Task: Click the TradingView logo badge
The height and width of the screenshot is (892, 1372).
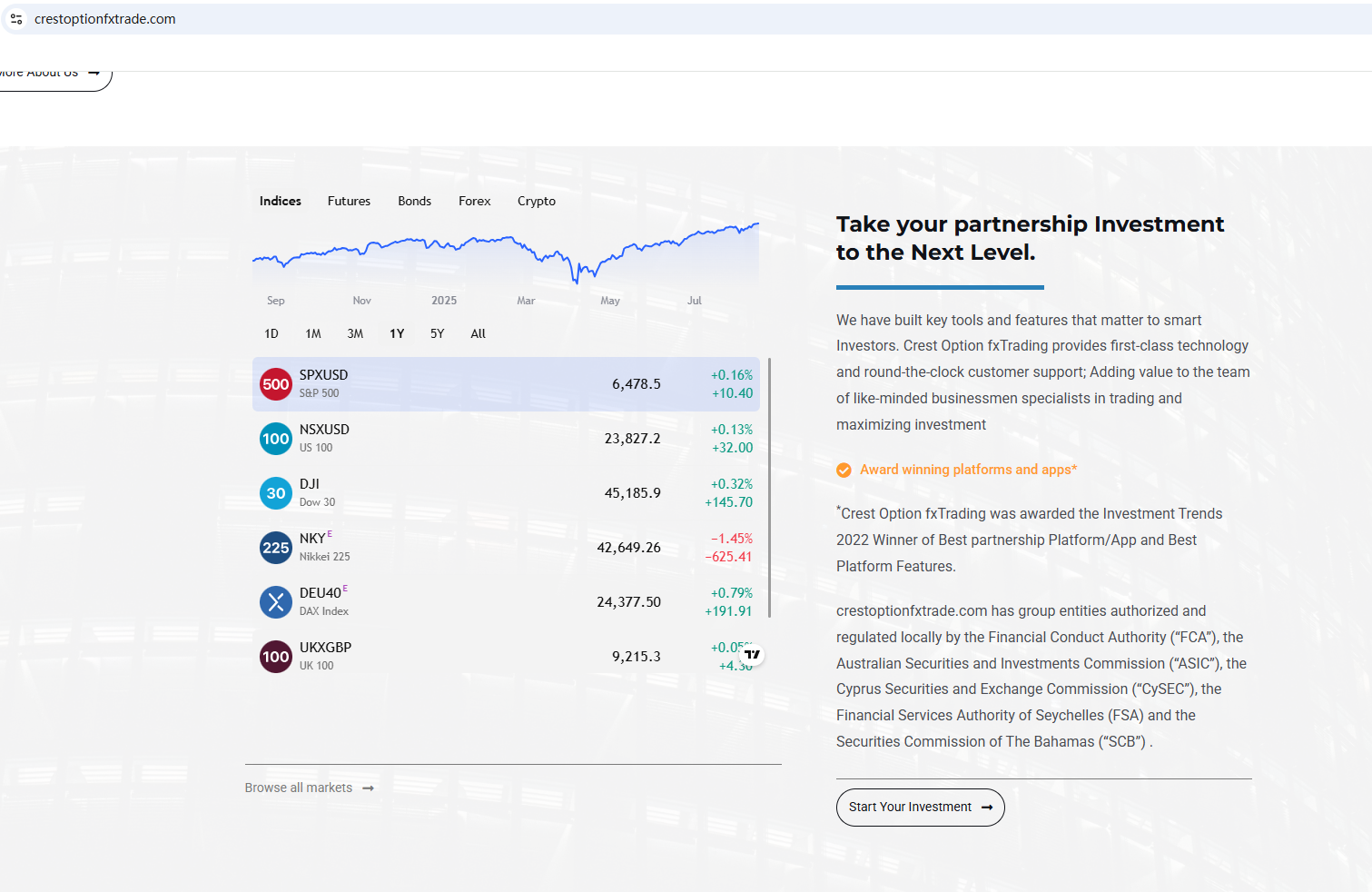Action: 752,654
